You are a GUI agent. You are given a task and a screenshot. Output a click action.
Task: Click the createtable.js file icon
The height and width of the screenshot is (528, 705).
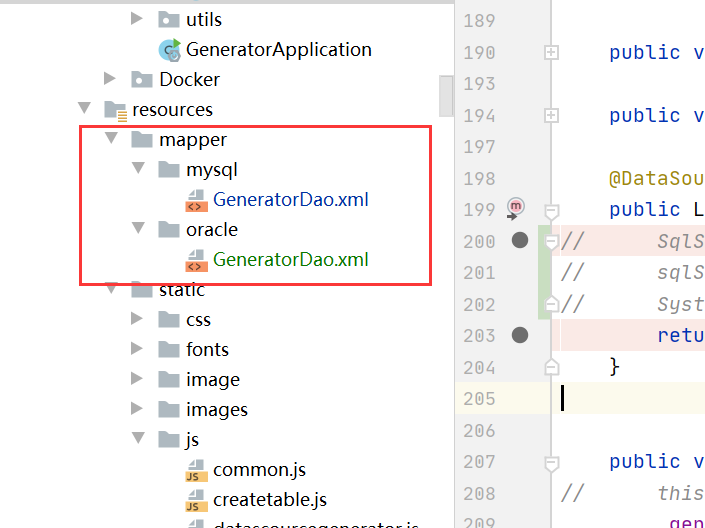[196, 500]
